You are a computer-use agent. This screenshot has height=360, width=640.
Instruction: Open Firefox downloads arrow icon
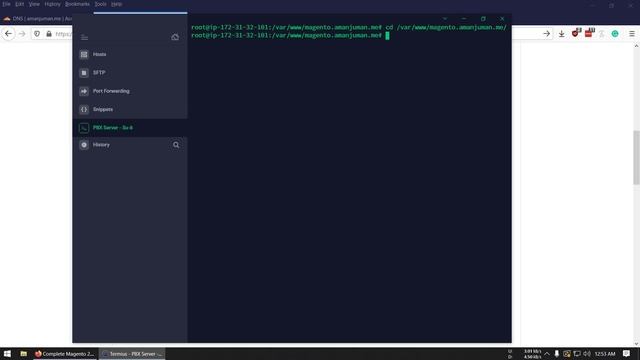click(x=562, y=34)
